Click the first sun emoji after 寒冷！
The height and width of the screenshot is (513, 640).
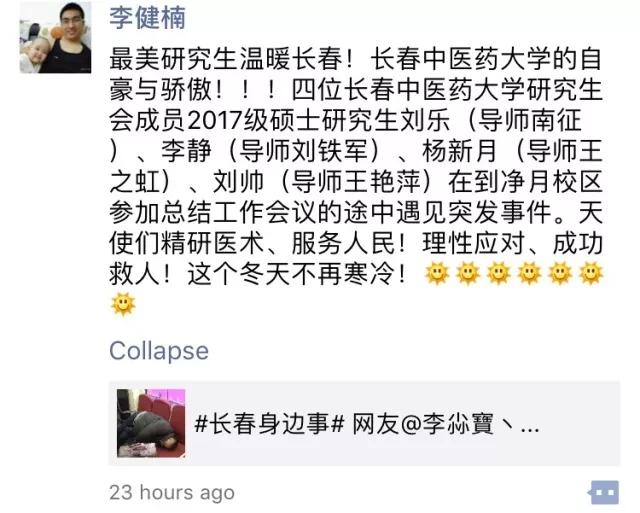[437, 273]
